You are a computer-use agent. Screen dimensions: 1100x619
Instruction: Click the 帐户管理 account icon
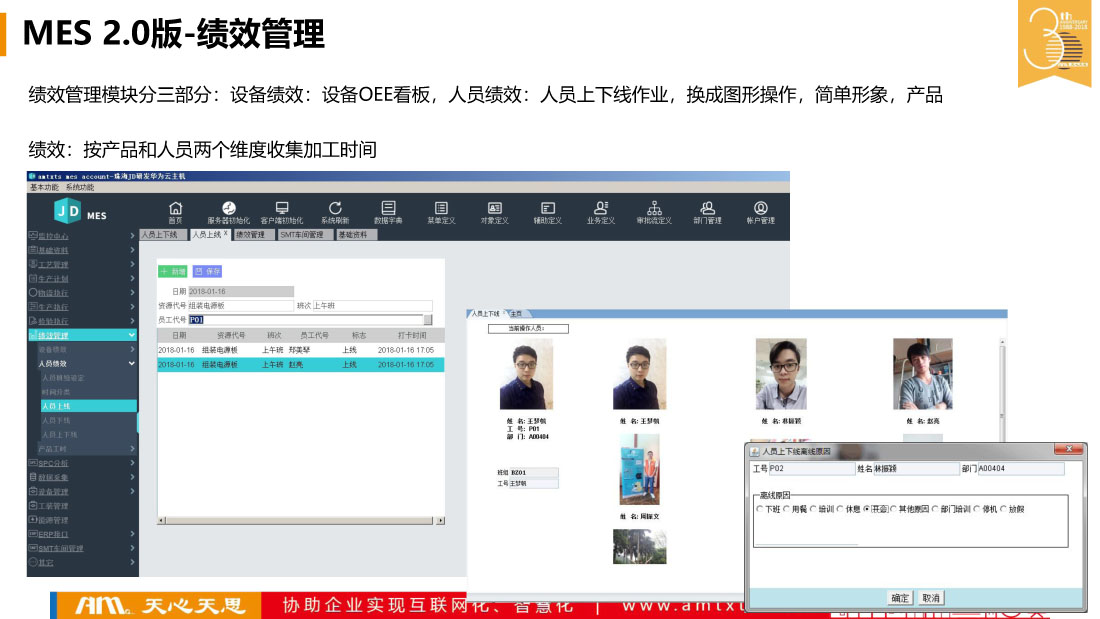click(x=760, y=209)
